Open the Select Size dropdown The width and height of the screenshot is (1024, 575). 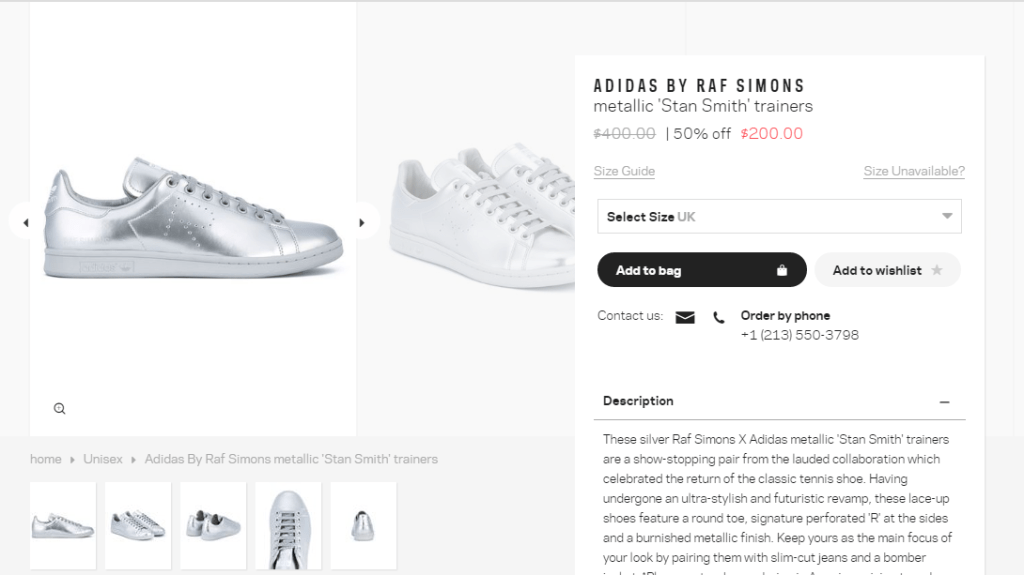[779, 217]
